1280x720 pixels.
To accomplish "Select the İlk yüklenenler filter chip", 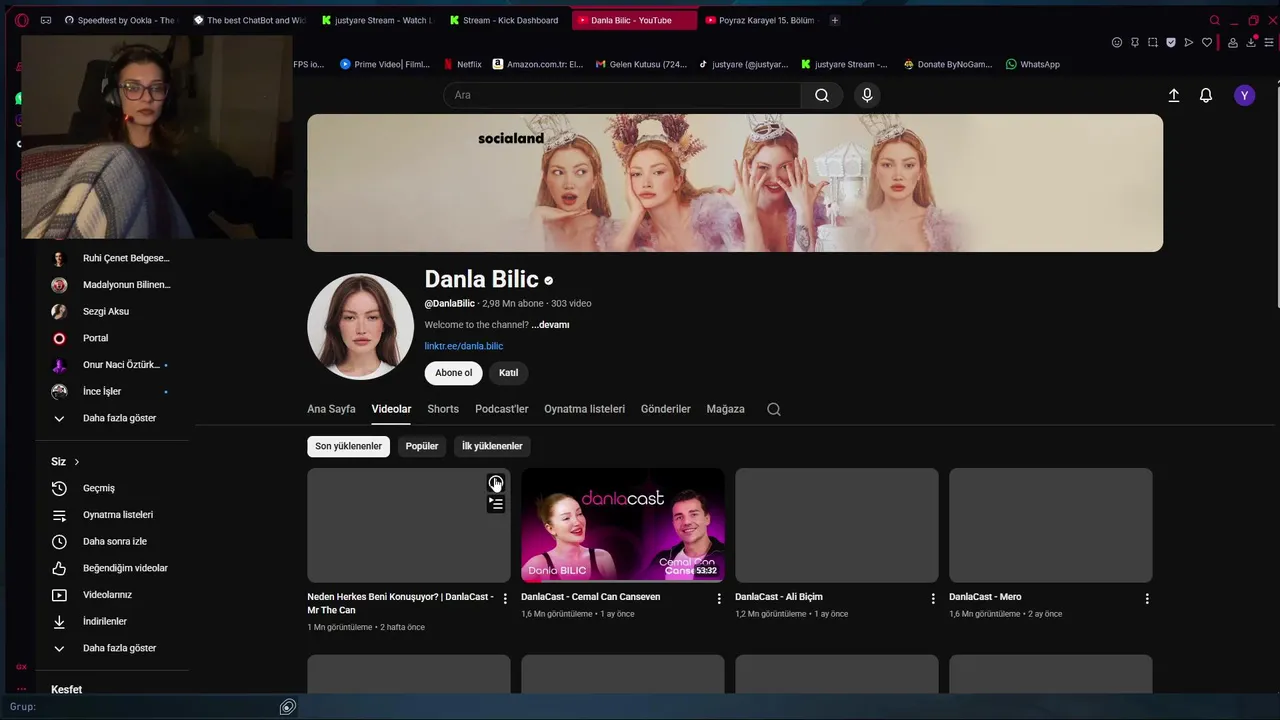I will coord(492,446).
